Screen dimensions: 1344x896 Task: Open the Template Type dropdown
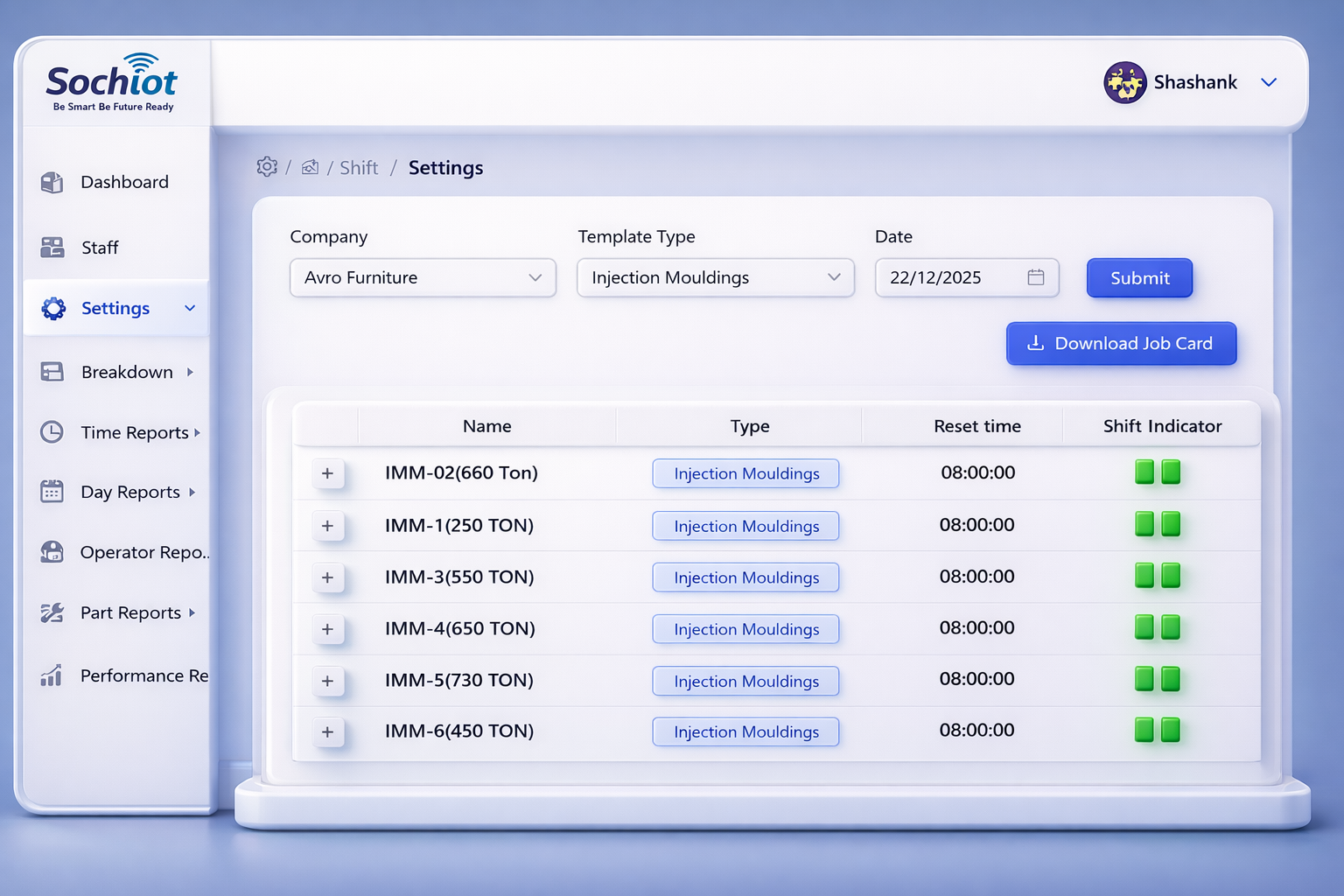pyautogui.click(x=715, y=277)
